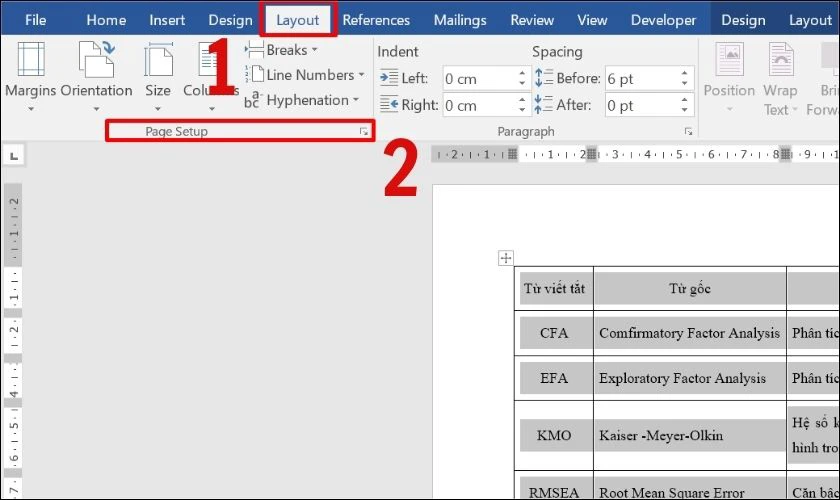Click the "Comfirmatory Factor Analysis" cell
Viewport: 840px width, 500px height.
[690, 333]
